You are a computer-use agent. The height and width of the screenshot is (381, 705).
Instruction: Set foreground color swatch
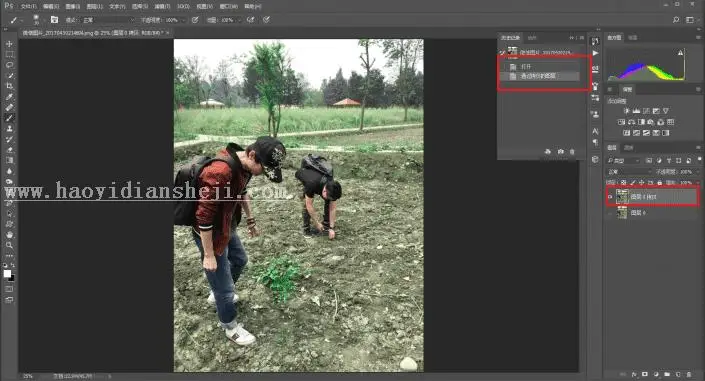click(7, 273)
